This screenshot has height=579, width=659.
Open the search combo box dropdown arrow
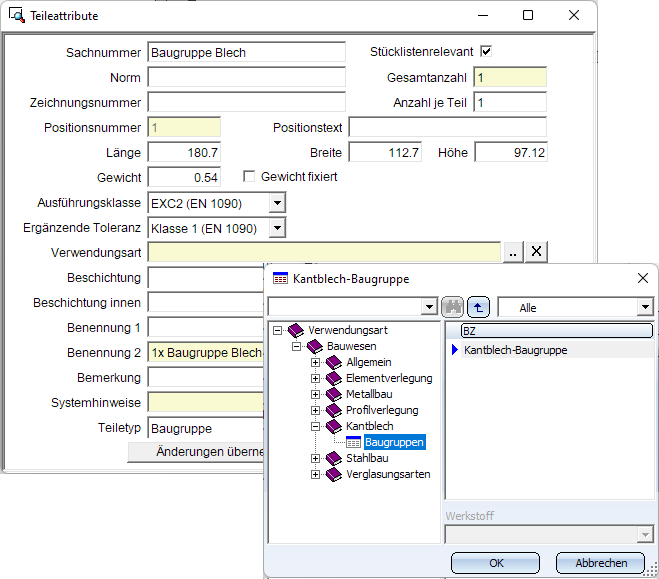click(429, 307)
